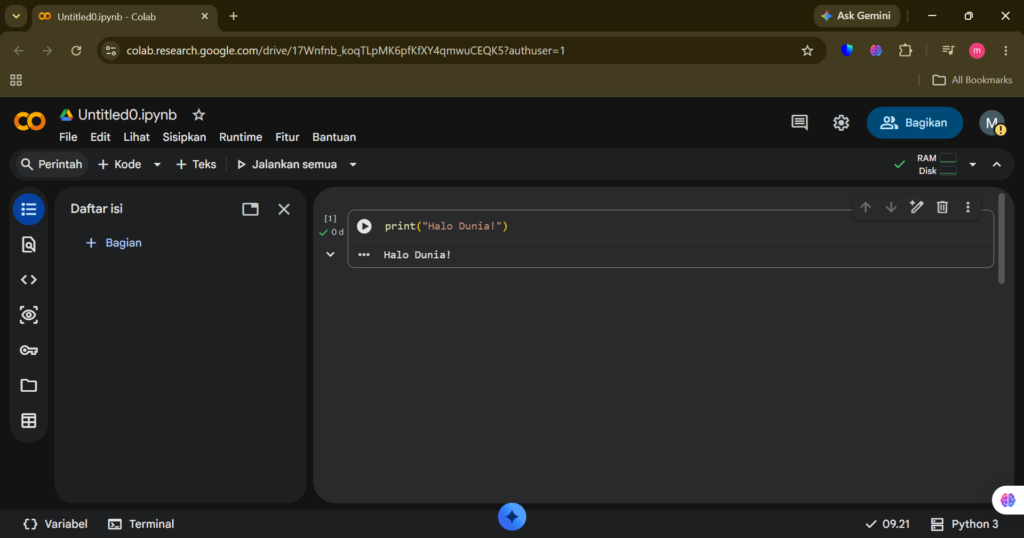
Task: Open the Variabel panel
Action: point(56,524)
